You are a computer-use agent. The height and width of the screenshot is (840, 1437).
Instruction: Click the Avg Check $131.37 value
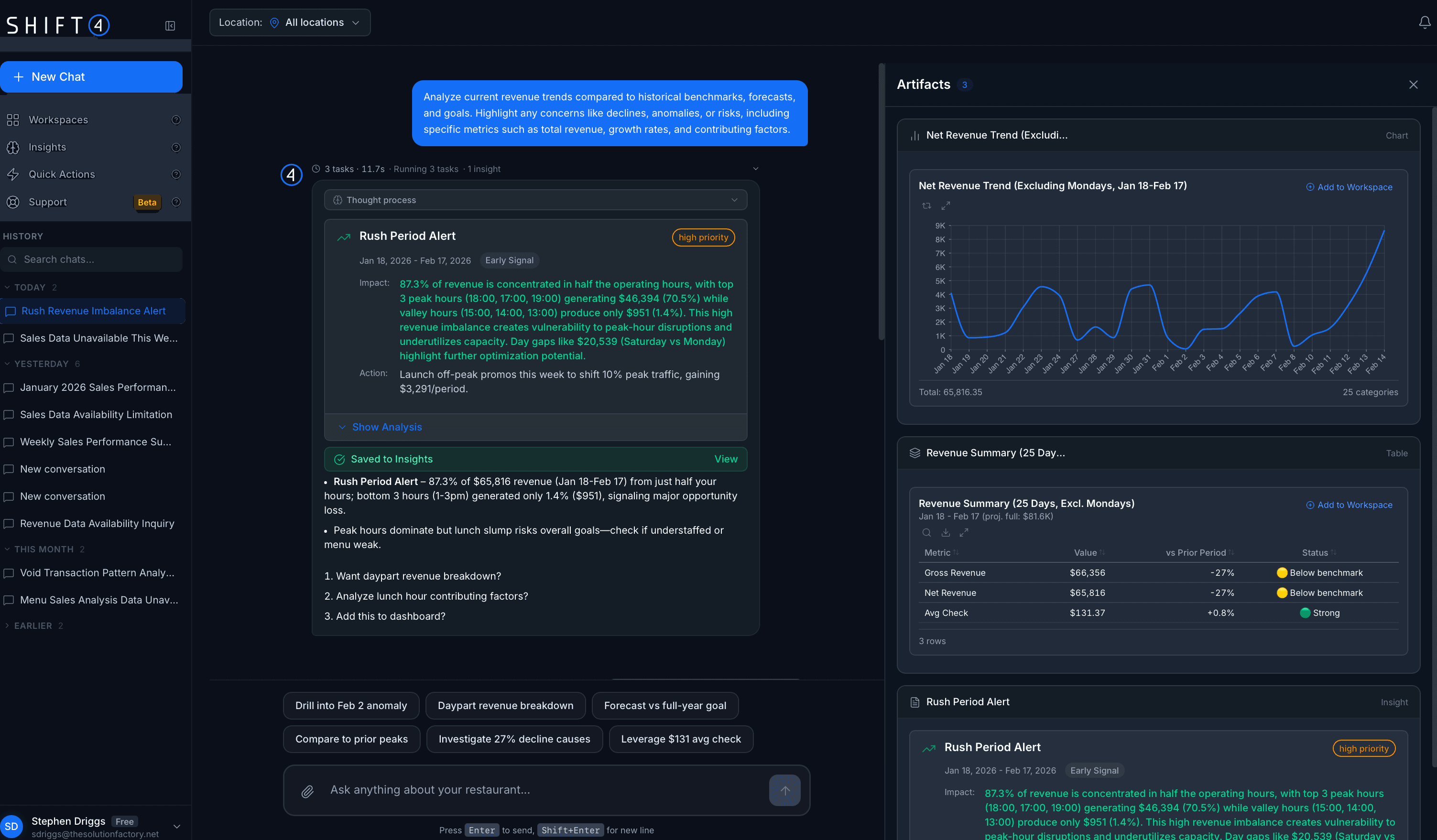1087,613
